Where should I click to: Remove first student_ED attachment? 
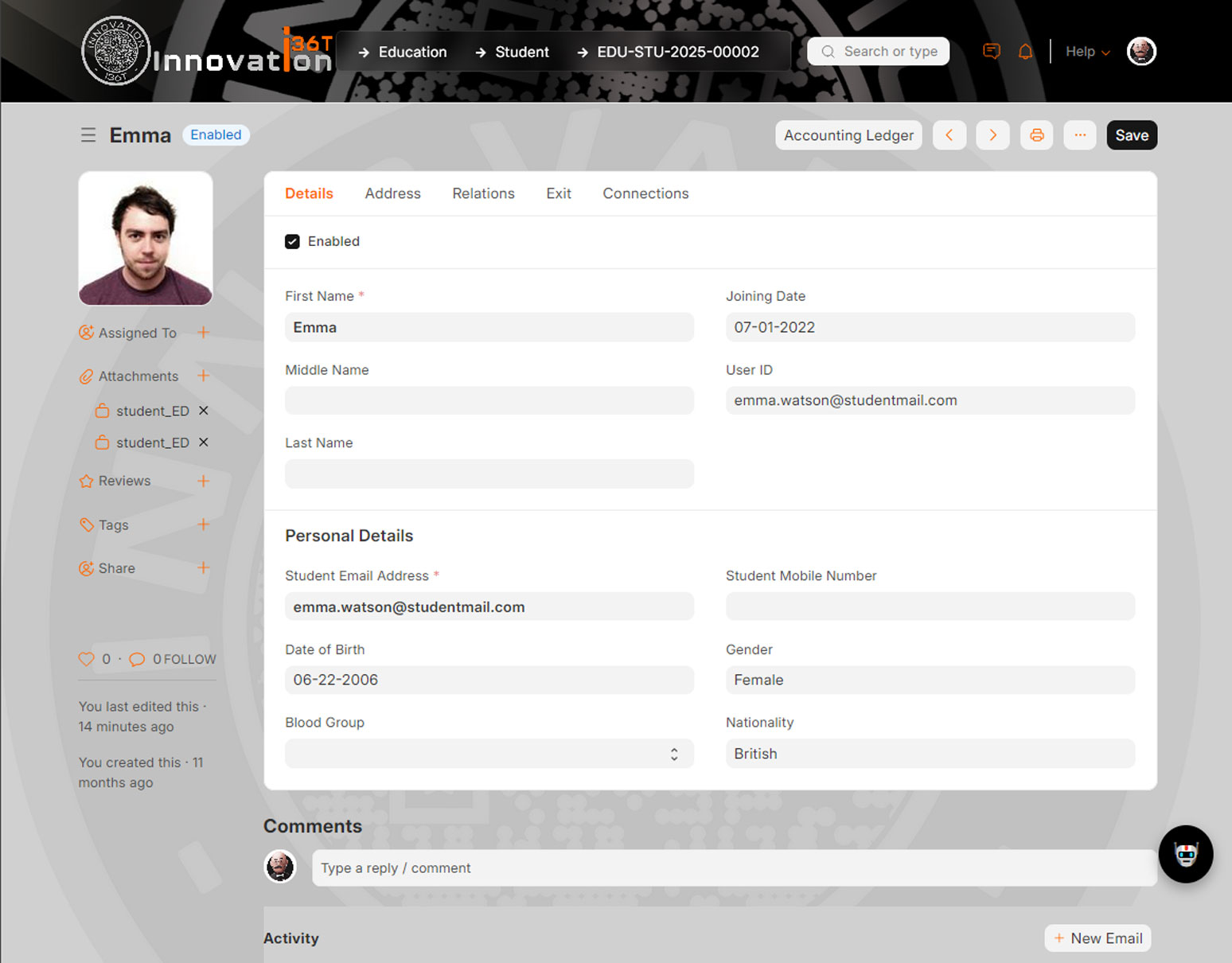coord(204,411)
